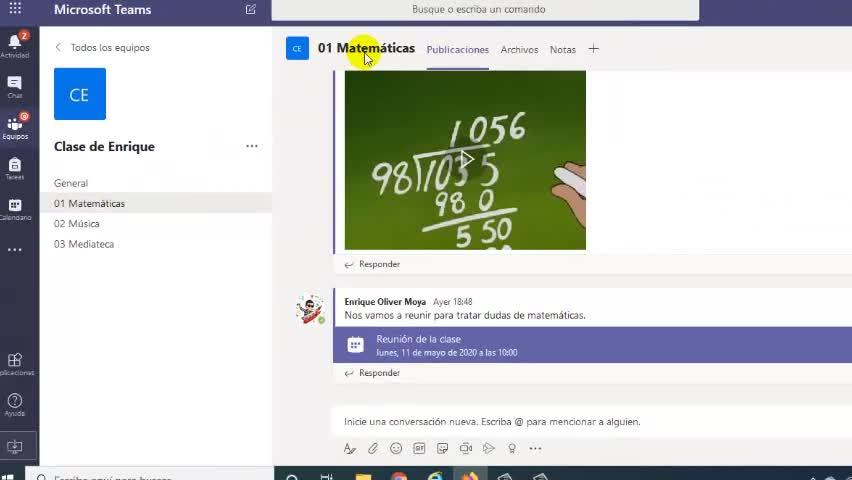
Task: Open Tareas assignments icon
Action: pyautogui.click(x=15, y=169)
